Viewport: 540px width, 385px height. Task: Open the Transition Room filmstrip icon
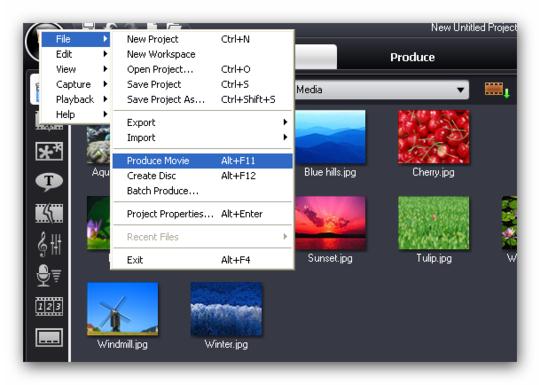click(49, 213)
